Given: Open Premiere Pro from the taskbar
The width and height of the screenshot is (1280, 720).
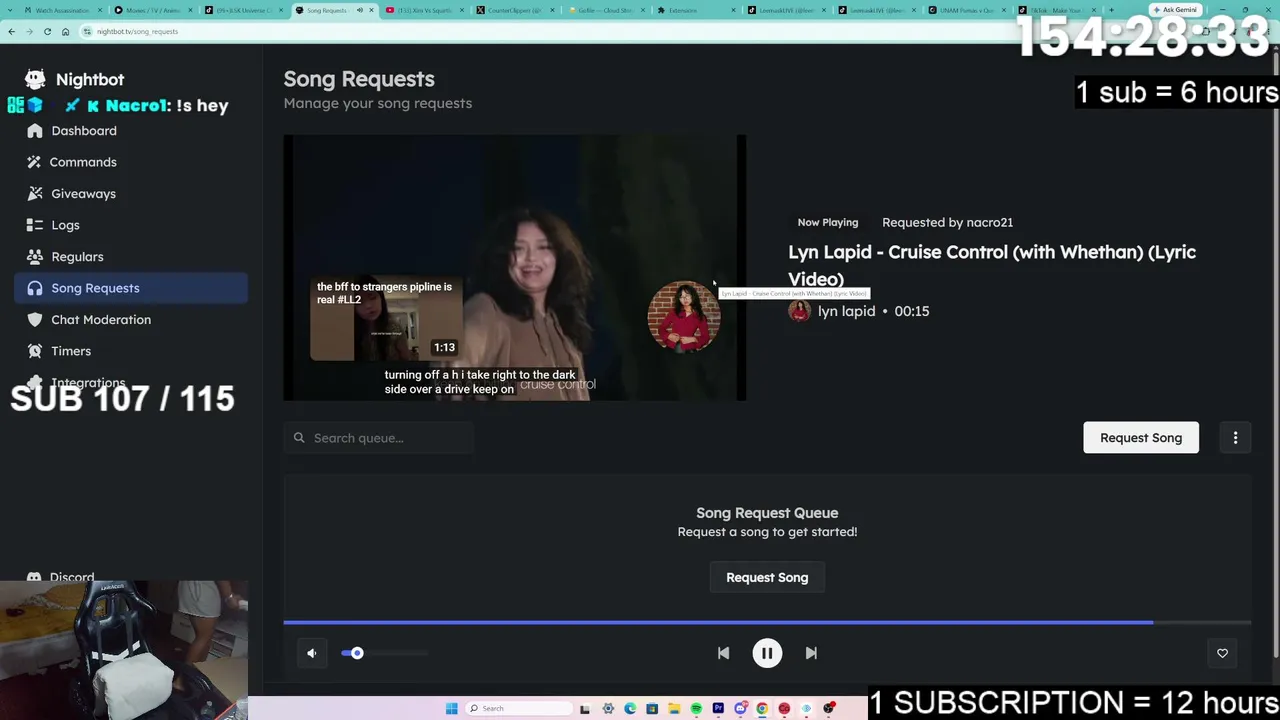Looking at the screenshot, I should [x=718, y=708].
